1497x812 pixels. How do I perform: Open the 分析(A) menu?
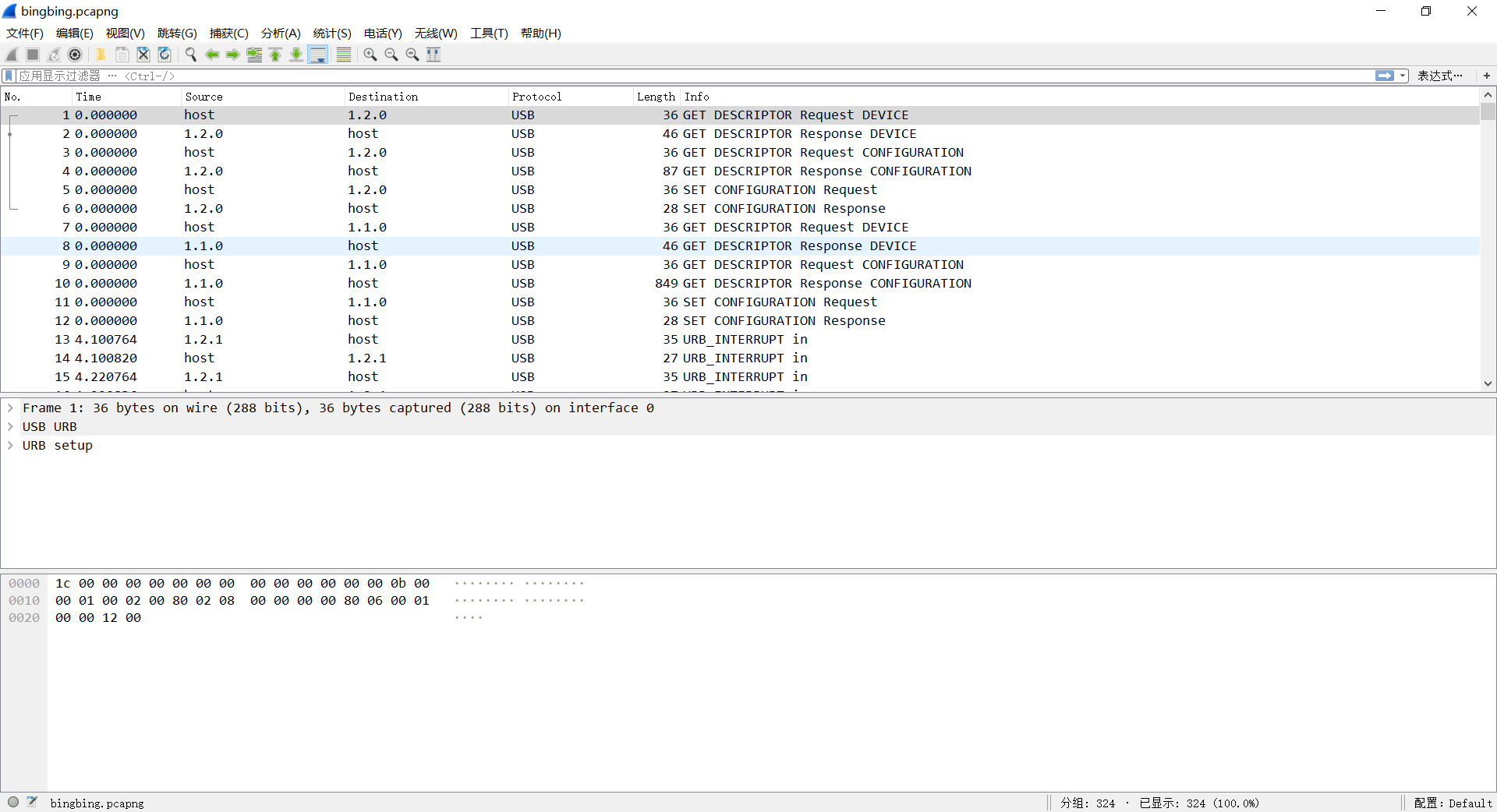tap(280, 33)
